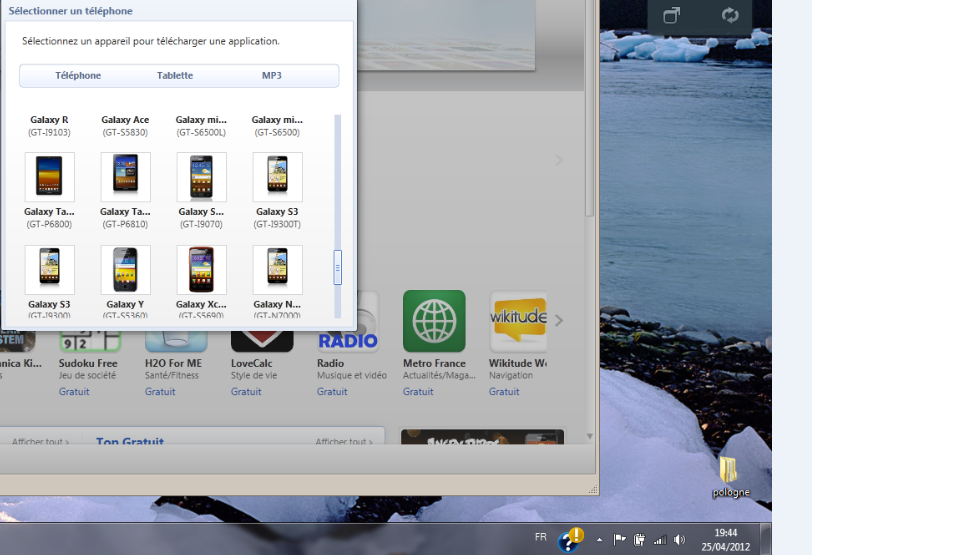Click the device list scrollbar handle
The height and width of the screenshot is (555, 960).
pyautogui.click(x=337, y=267)
